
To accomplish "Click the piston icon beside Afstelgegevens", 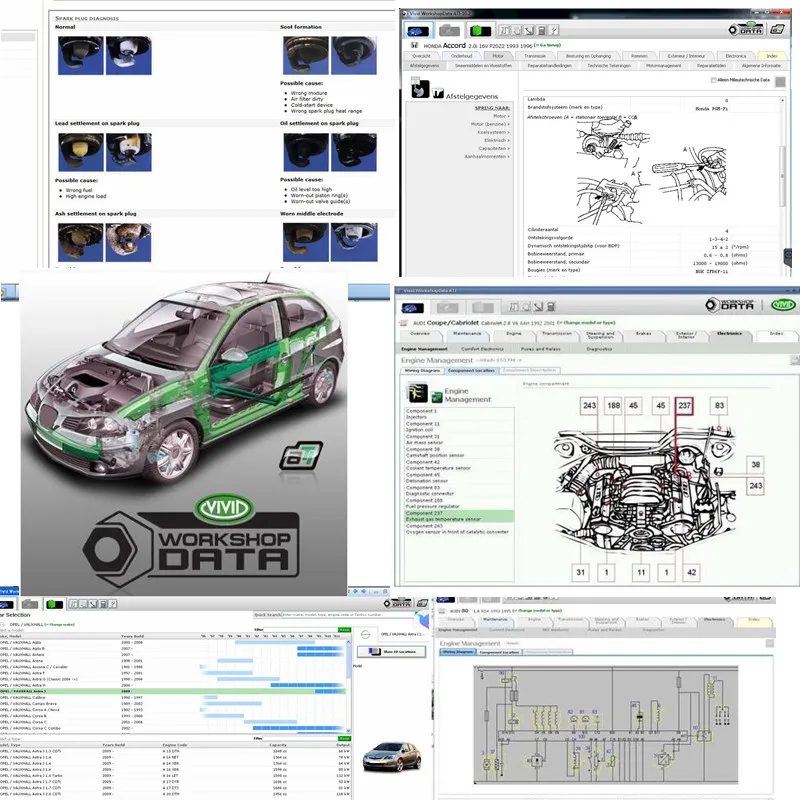I will tap(420, 88).
